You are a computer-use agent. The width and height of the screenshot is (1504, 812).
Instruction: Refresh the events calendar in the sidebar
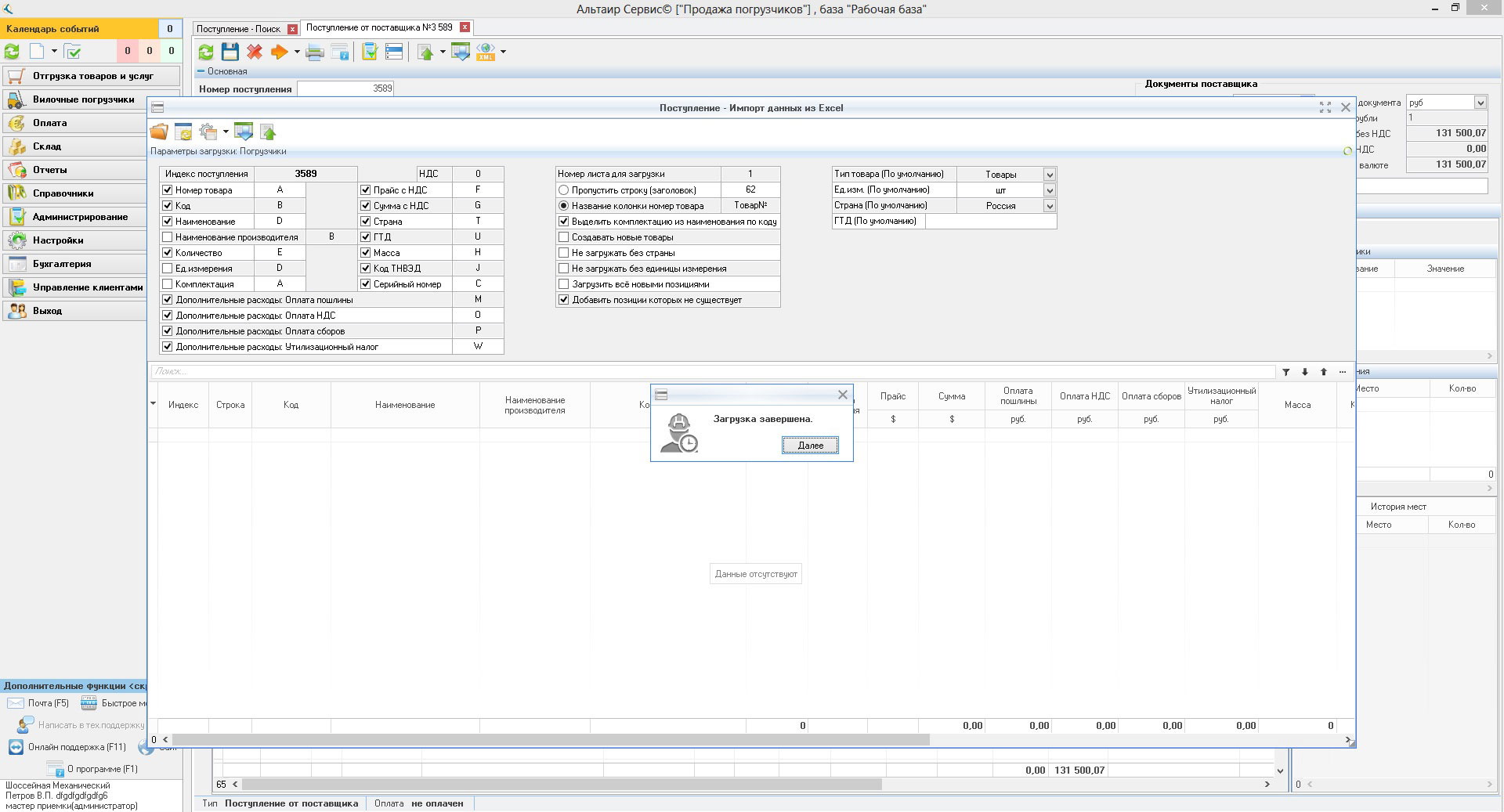tap(12, 52)
